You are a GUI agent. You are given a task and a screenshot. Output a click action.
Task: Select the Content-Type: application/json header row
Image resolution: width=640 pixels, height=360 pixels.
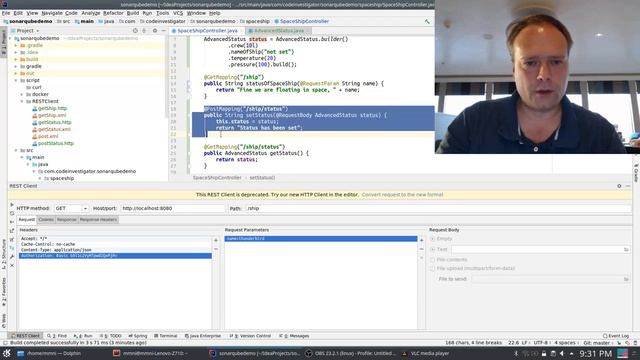tap(116, 250)
